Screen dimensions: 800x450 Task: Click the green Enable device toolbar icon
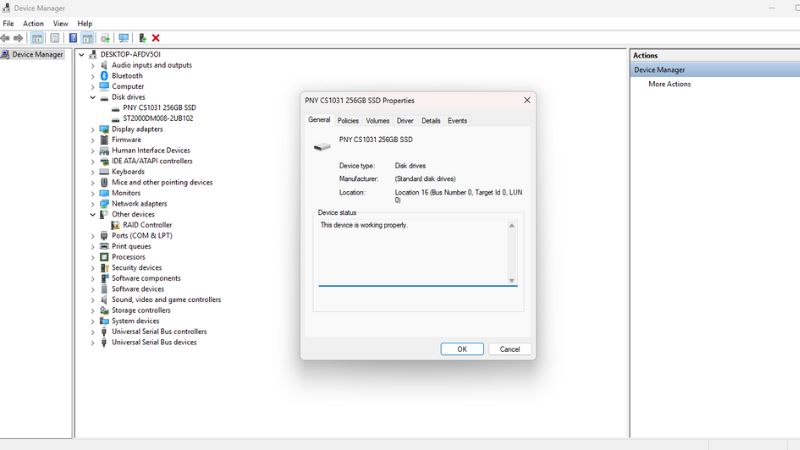click(142, 38)
